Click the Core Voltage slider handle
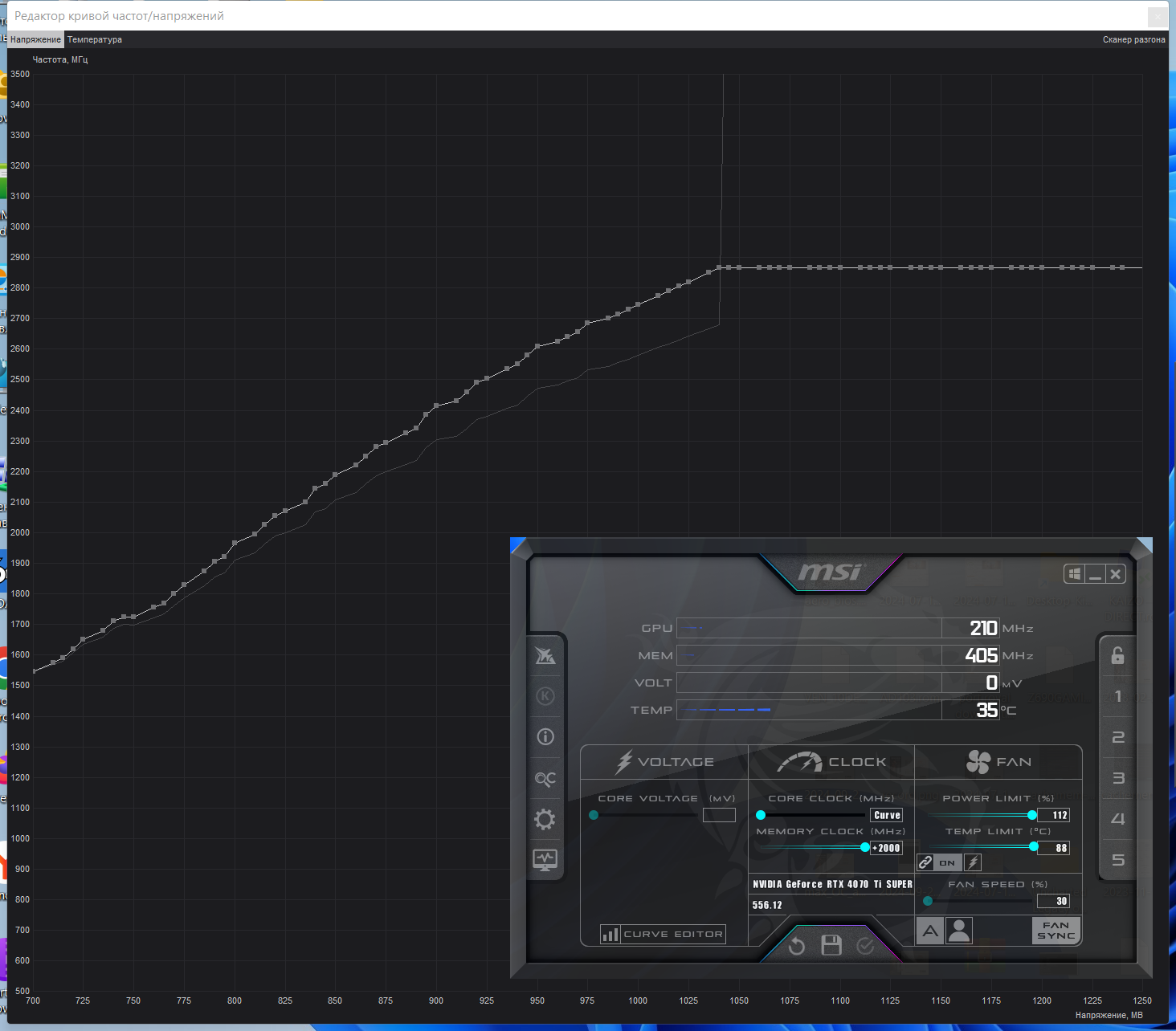The height and width of the screenshot is (1031, 1176). tap(594, 815)
